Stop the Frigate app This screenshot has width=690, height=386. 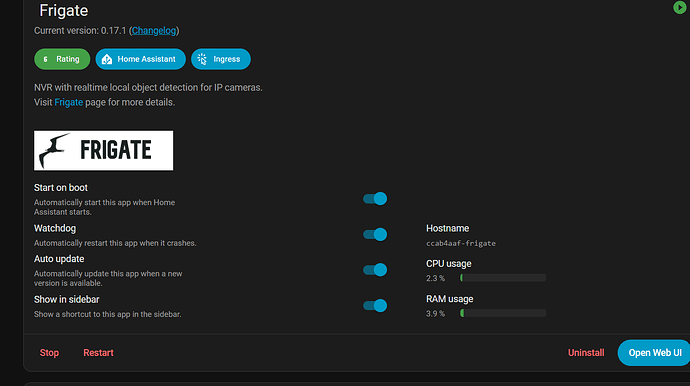pos(49,353)
